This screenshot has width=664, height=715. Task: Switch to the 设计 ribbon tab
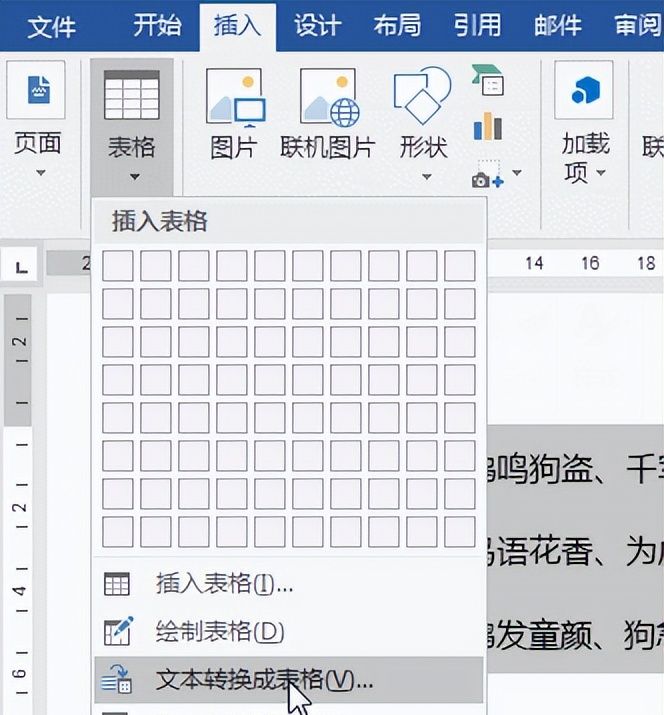click(x=317, y=25)
